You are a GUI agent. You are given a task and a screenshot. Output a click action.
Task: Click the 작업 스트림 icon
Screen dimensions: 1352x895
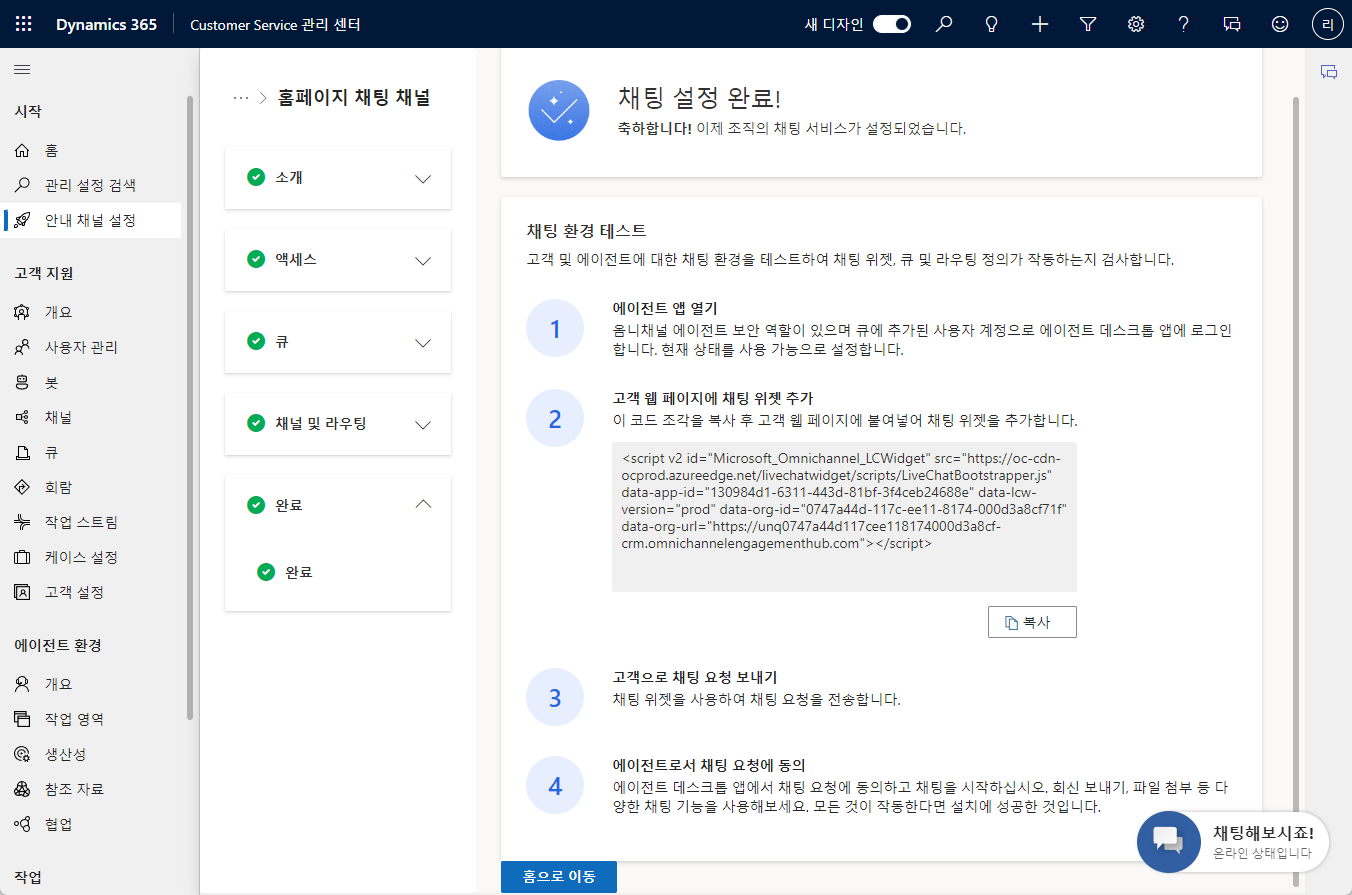point(22,522)
